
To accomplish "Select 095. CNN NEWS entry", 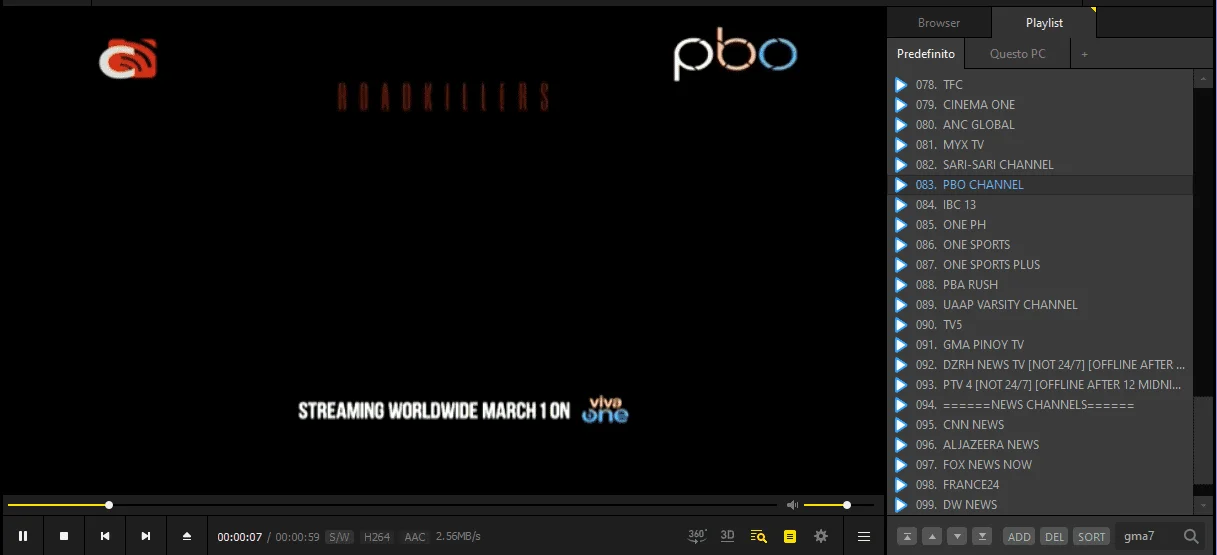I will pyautogui.click(x=1040, y=425).
